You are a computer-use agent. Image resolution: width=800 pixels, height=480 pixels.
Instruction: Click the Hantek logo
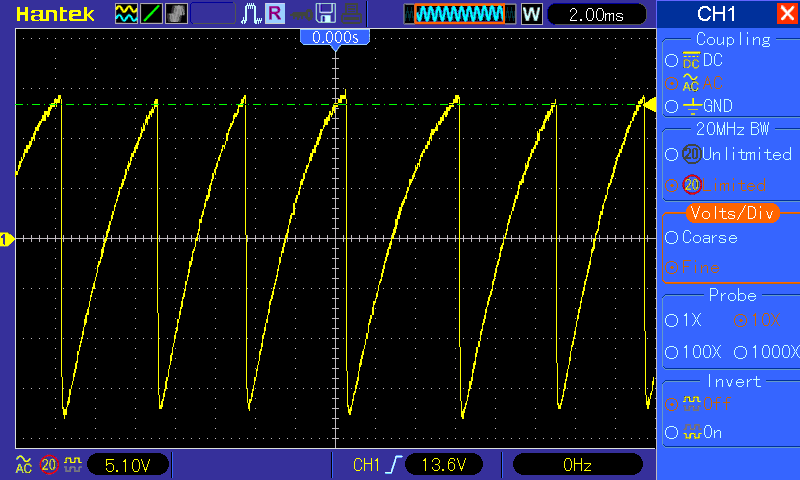pyautogui.click(x=55, y=14)
